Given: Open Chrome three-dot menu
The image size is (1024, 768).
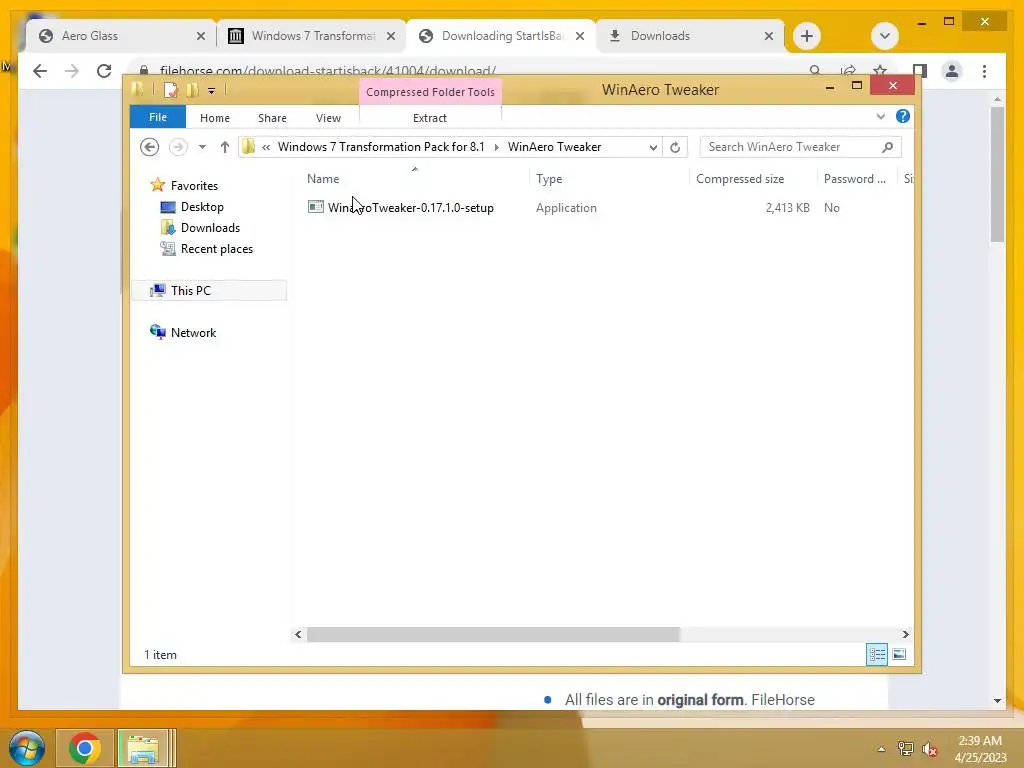Looking at the screenshot, I should click(x=984, y=71).
